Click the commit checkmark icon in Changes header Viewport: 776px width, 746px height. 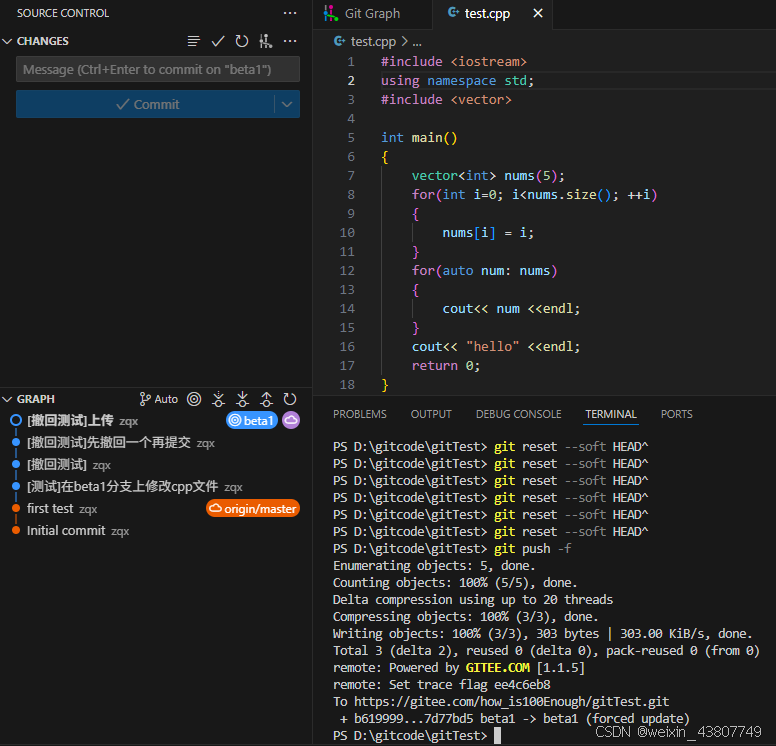click(x=218, y=41)
